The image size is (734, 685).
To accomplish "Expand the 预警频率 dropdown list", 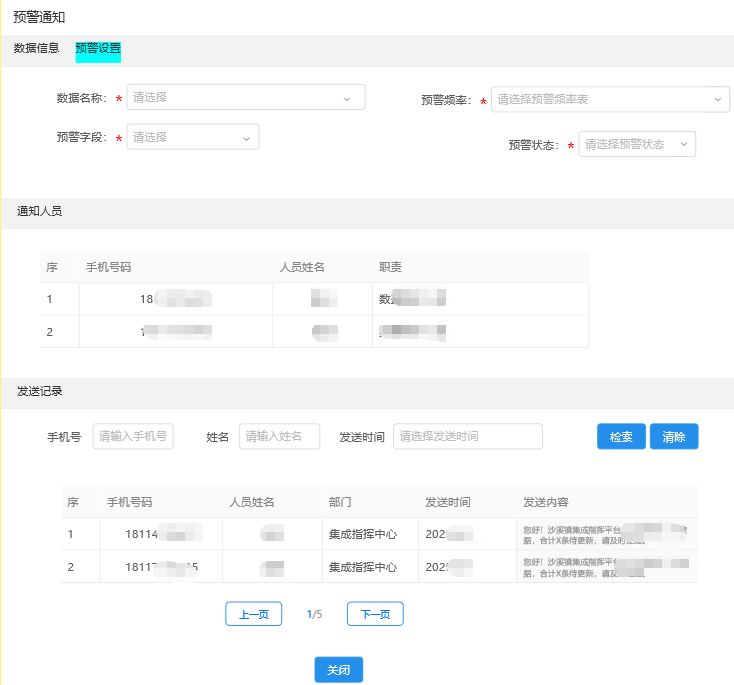I will tap(609, 99).
